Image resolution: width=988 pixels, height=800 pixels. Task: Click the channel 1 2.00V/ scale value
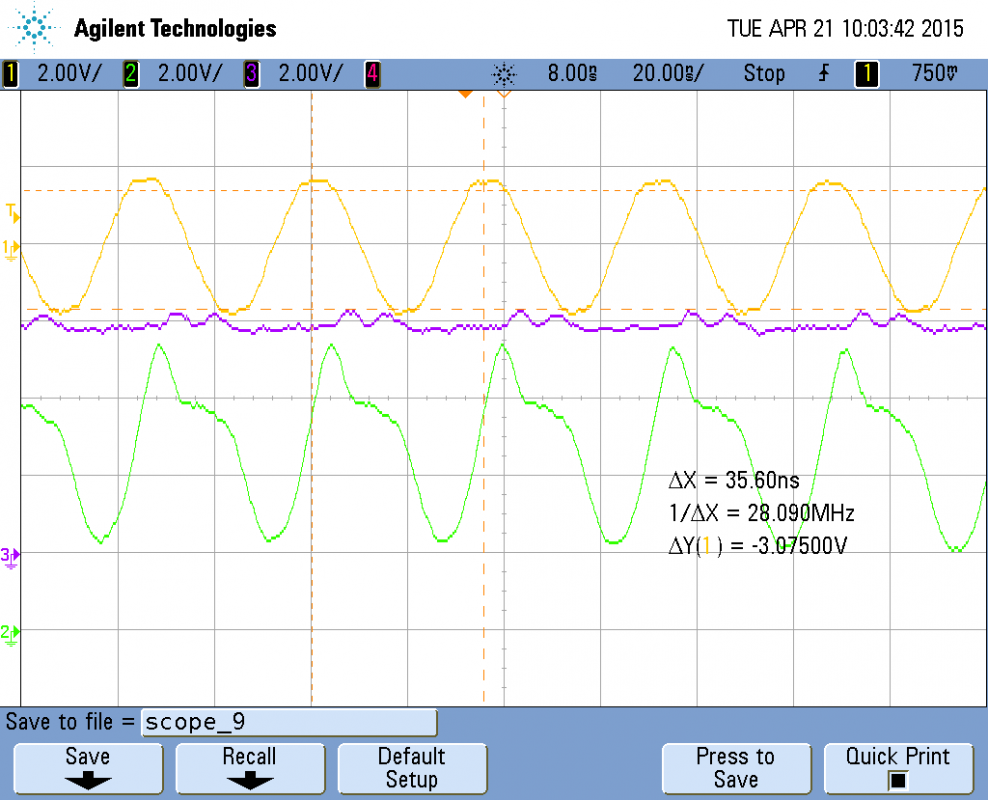[x=69, y=74]
